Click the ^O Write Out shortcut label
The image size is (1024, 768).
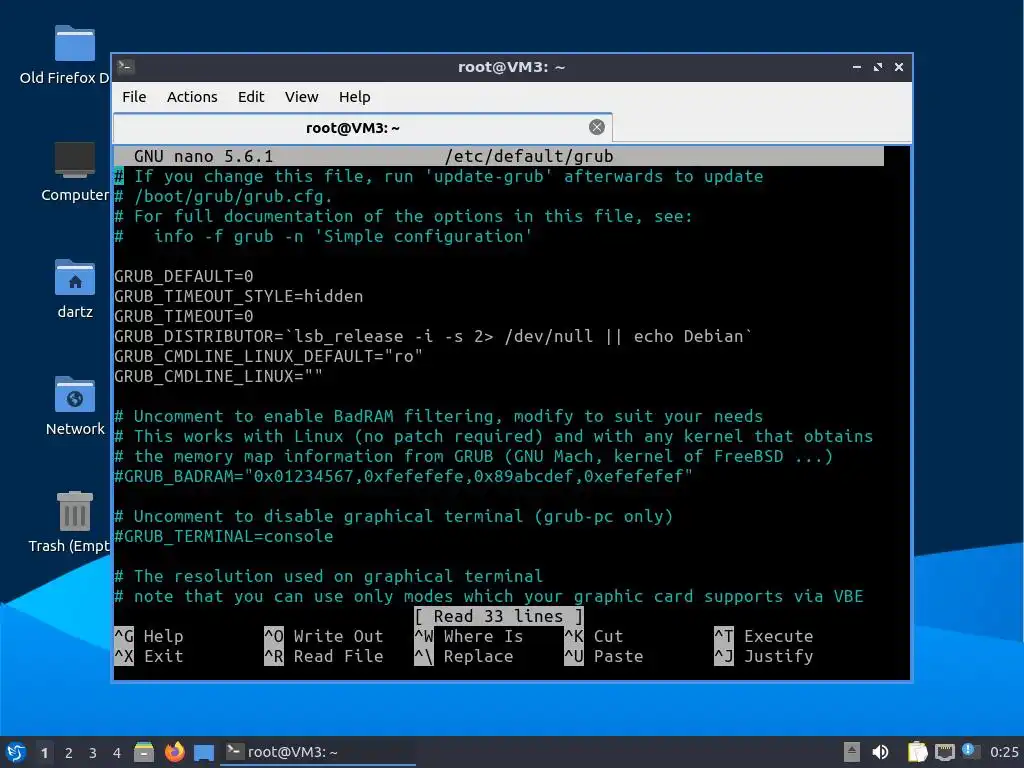[324, 636]
